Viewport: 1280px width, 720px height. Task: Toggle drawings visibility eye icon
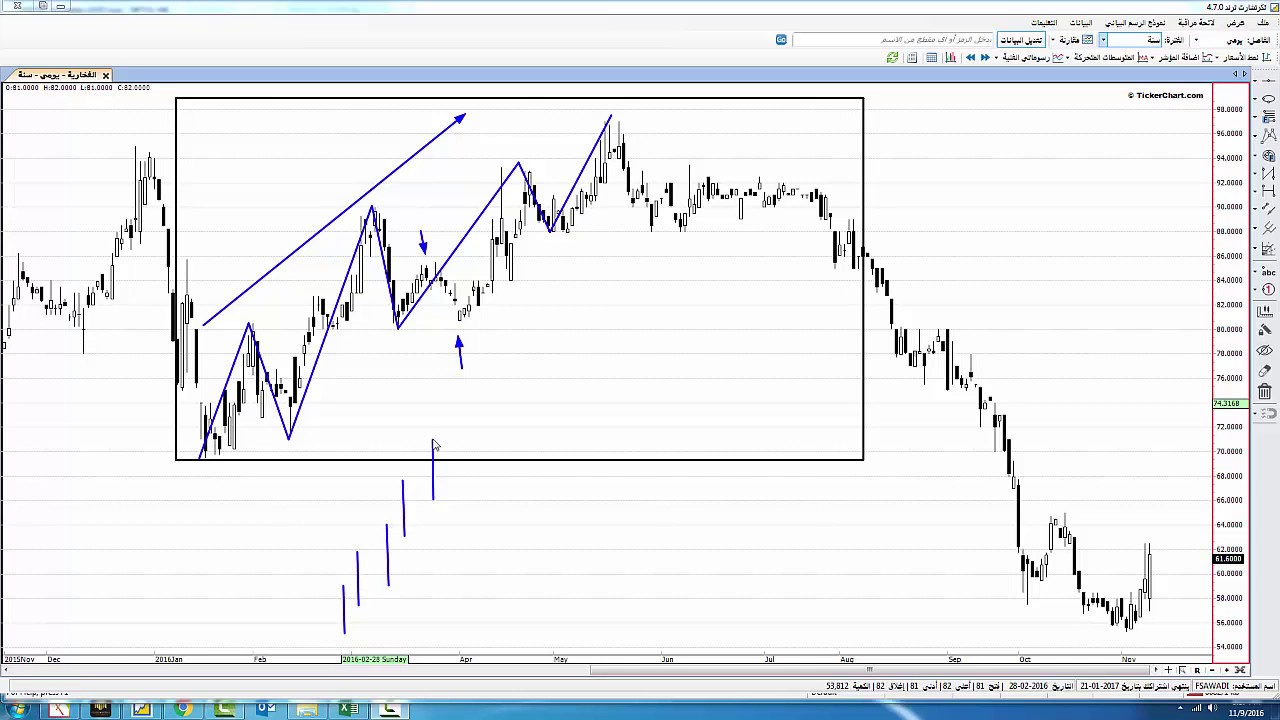point(1265,350)
